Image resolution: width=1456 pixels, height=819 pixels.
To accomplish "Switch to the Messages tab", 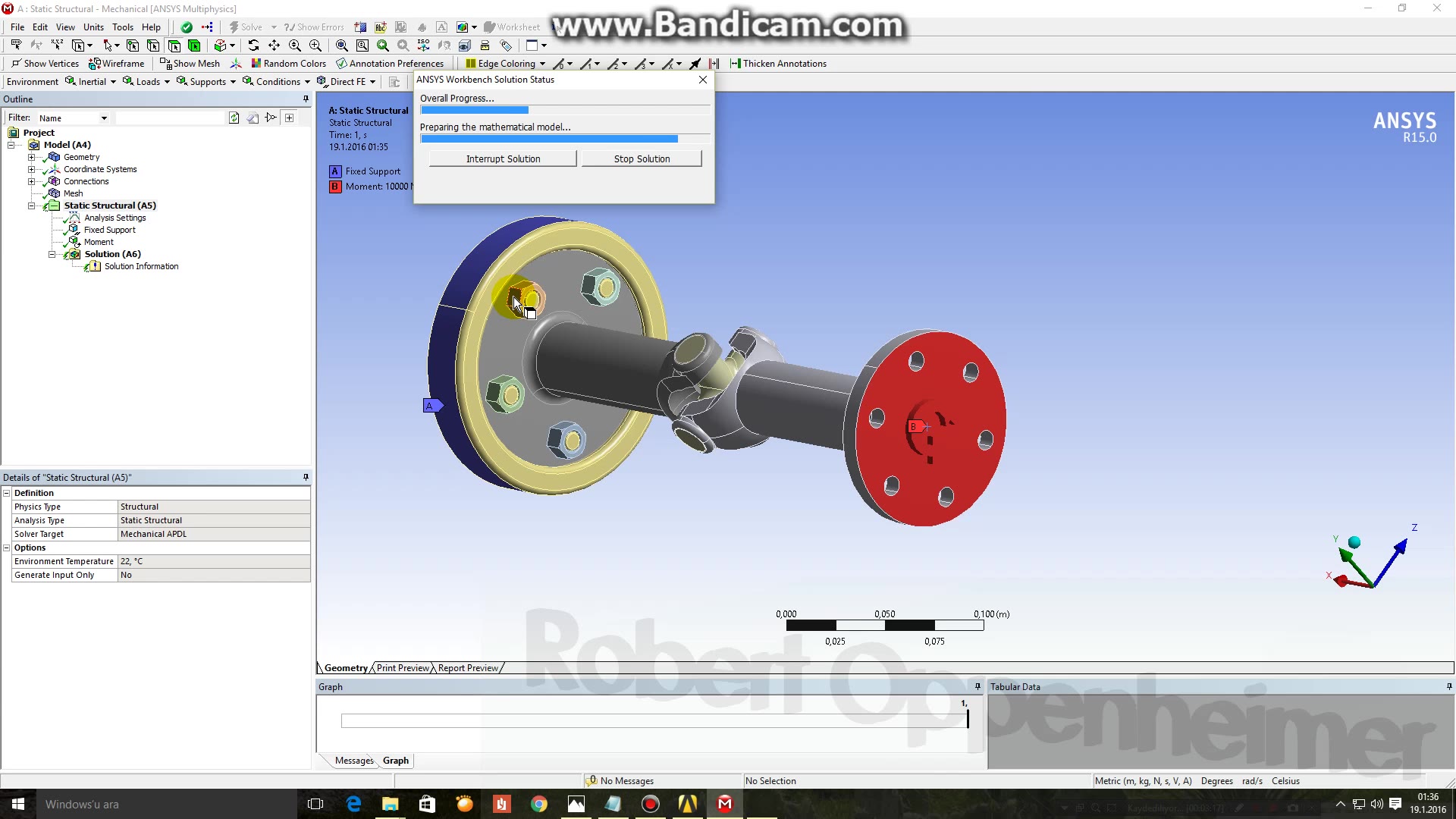I will [354, 761].
